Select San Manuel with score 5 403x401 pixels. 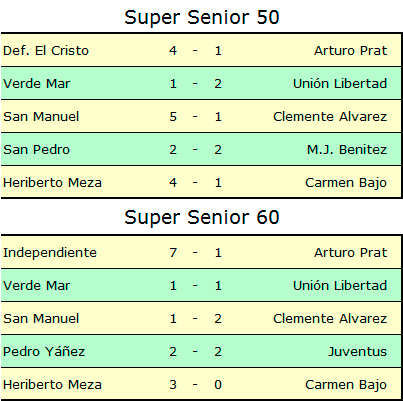[x=41, y=117]
